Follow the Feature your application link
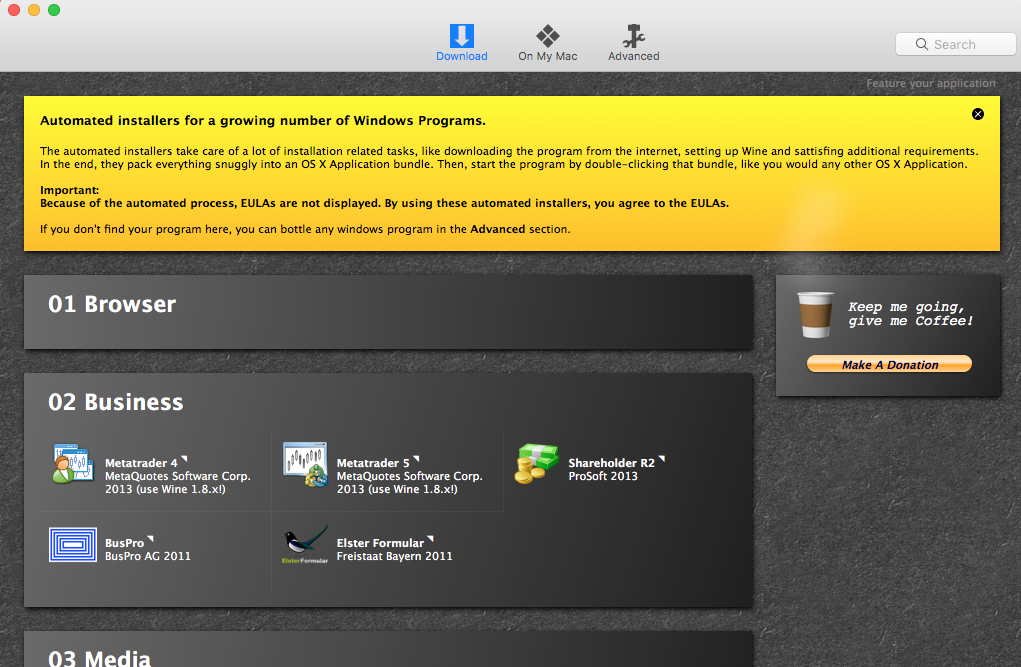This screenshot has height=667, width=1021. [x=930, y=84]
